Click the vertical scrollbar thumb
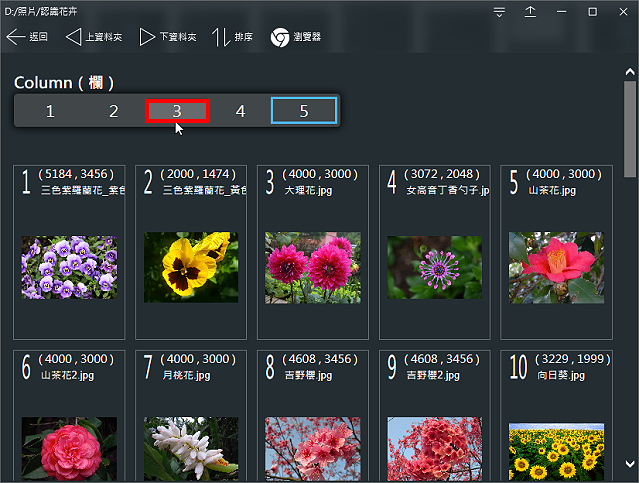Screen dimensions: 639x483 630,129
